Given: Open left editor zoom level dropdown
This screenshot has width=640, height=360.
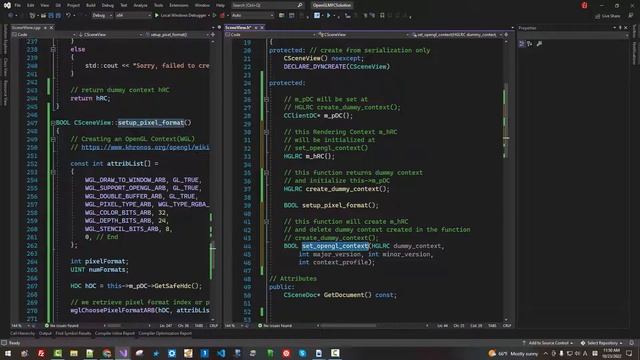Looking at the screenshot, I should click(19, 326).
